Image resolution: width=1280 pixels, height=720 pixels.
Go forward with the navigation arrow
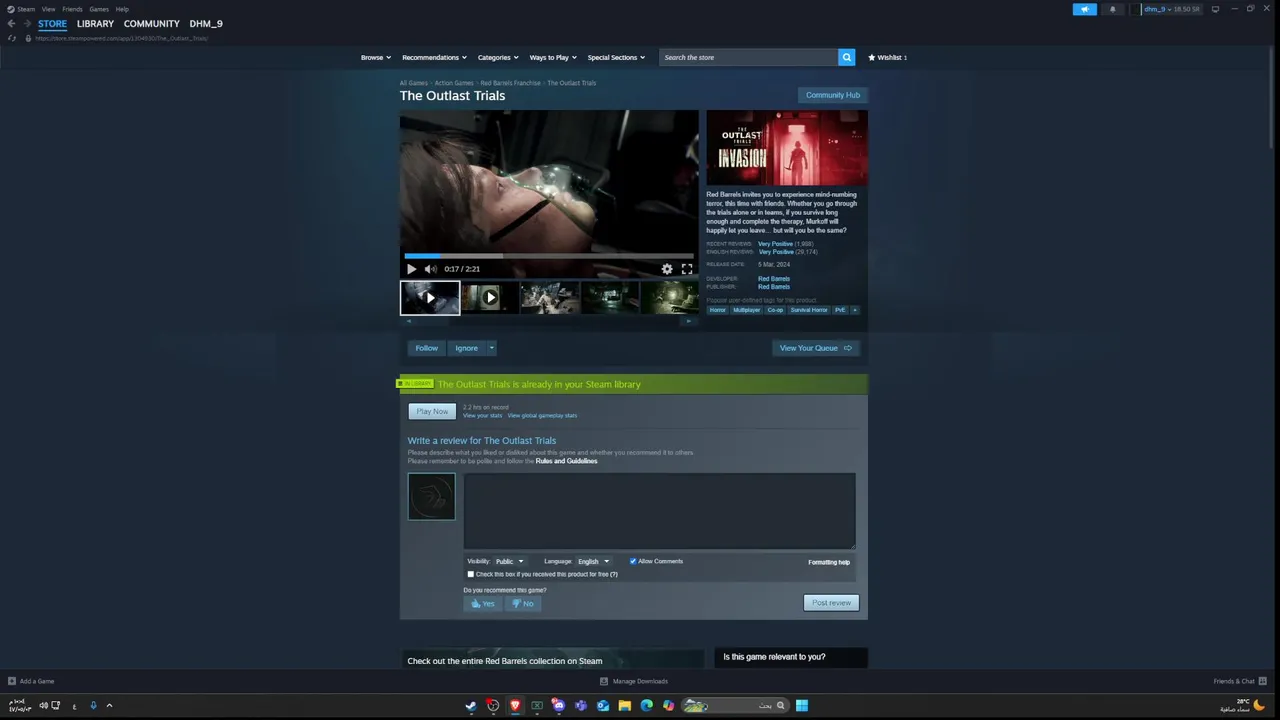(x=27, y=23)
